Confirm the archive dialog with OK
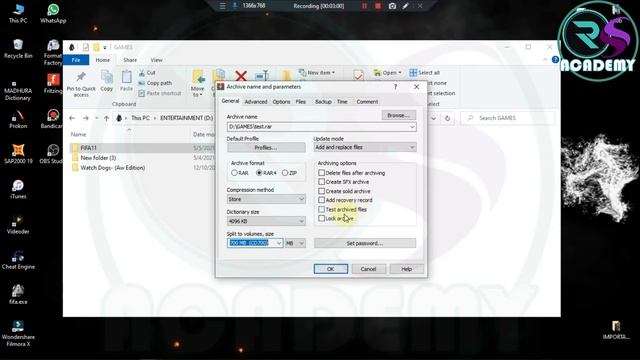Screen dimensions: 640x360 (331, 269)
